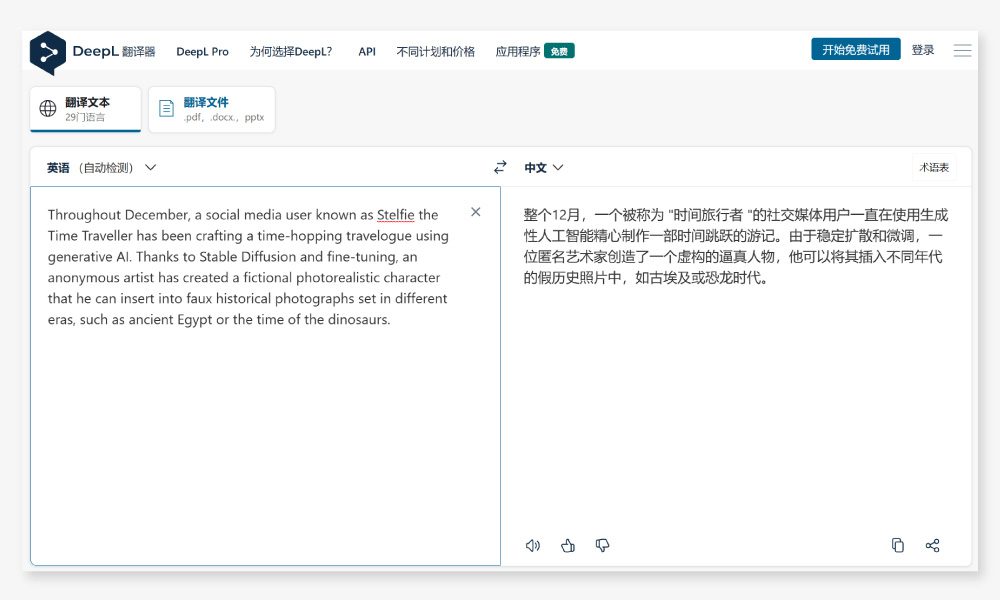Viewport: 1000px width, 600px height.
Task: Open the 术语表 glossary
Action: point(934,168)
